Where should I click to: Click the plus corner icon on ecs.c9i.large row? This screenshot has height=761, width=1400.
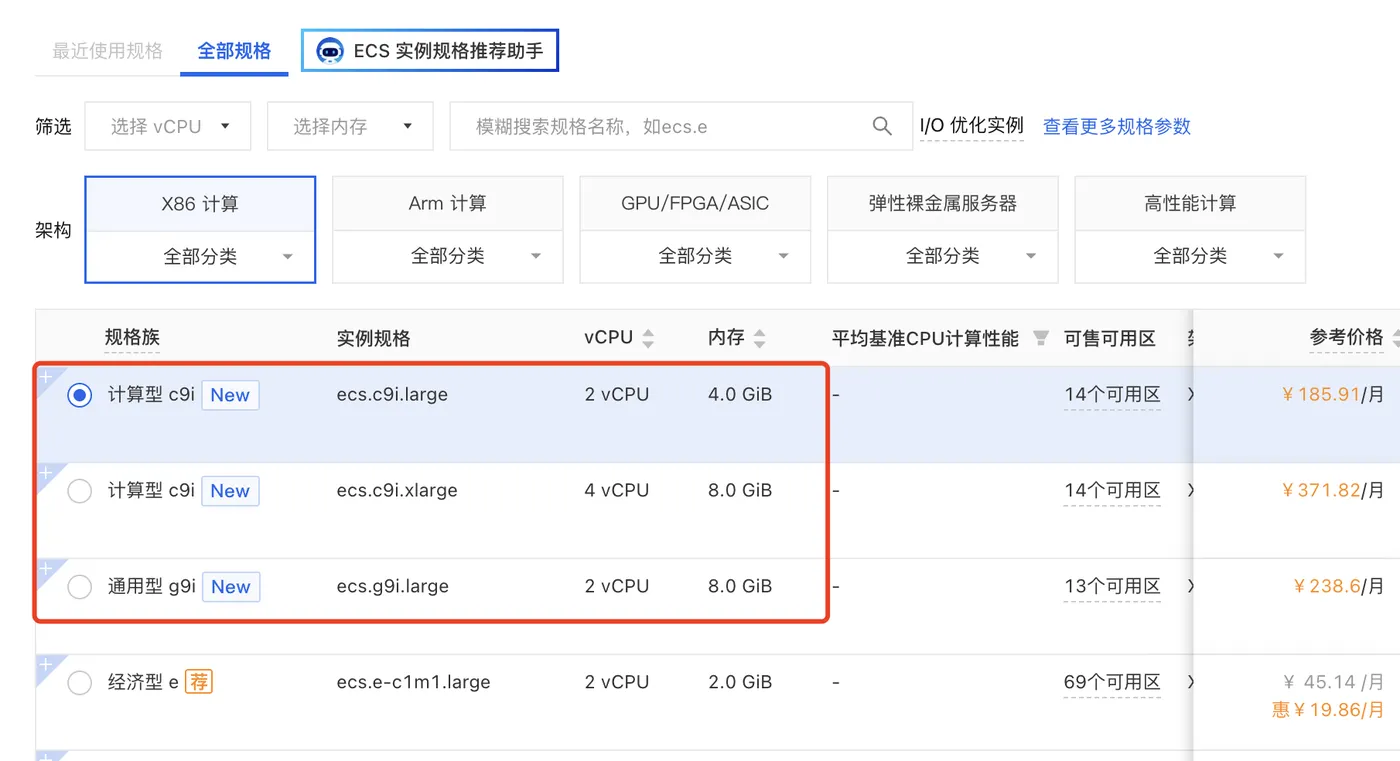click(x=45, y=377)
